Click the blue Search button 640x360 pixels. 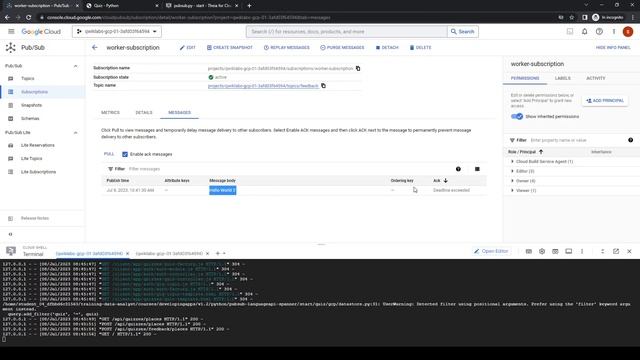coord(463,31)
